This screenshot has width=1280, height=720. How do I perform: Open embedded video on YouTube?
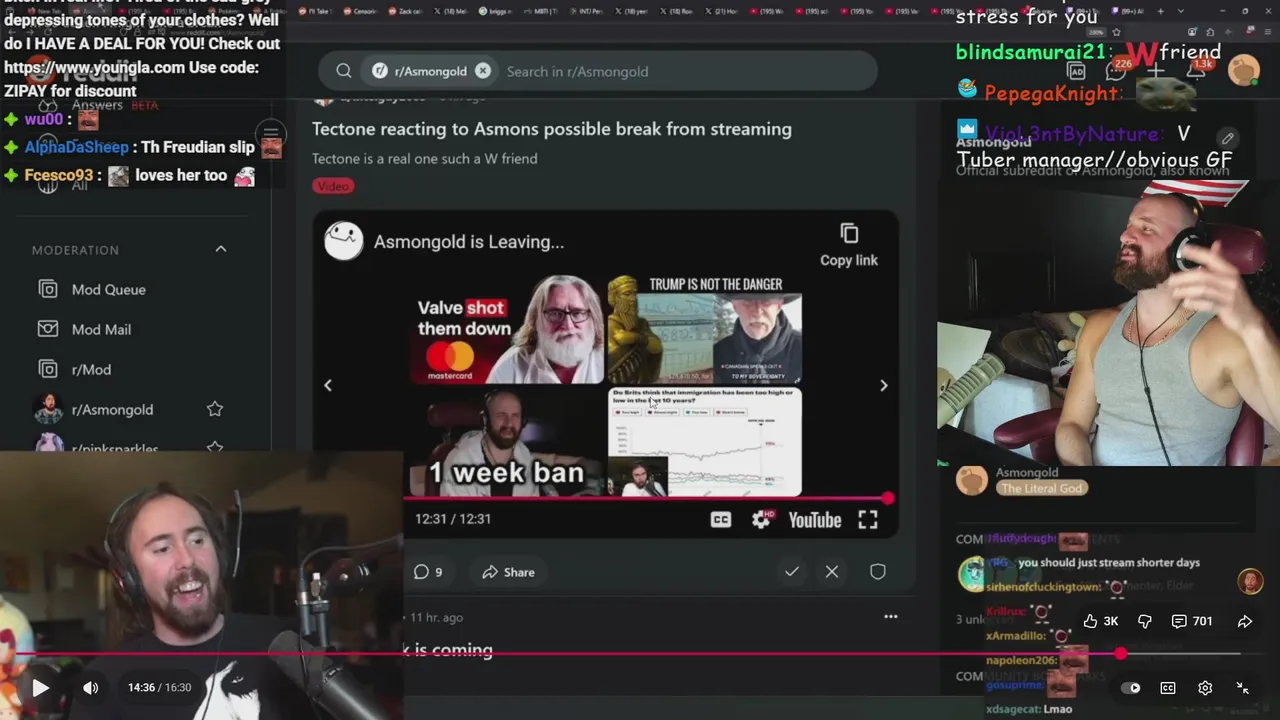coord(815,520)
